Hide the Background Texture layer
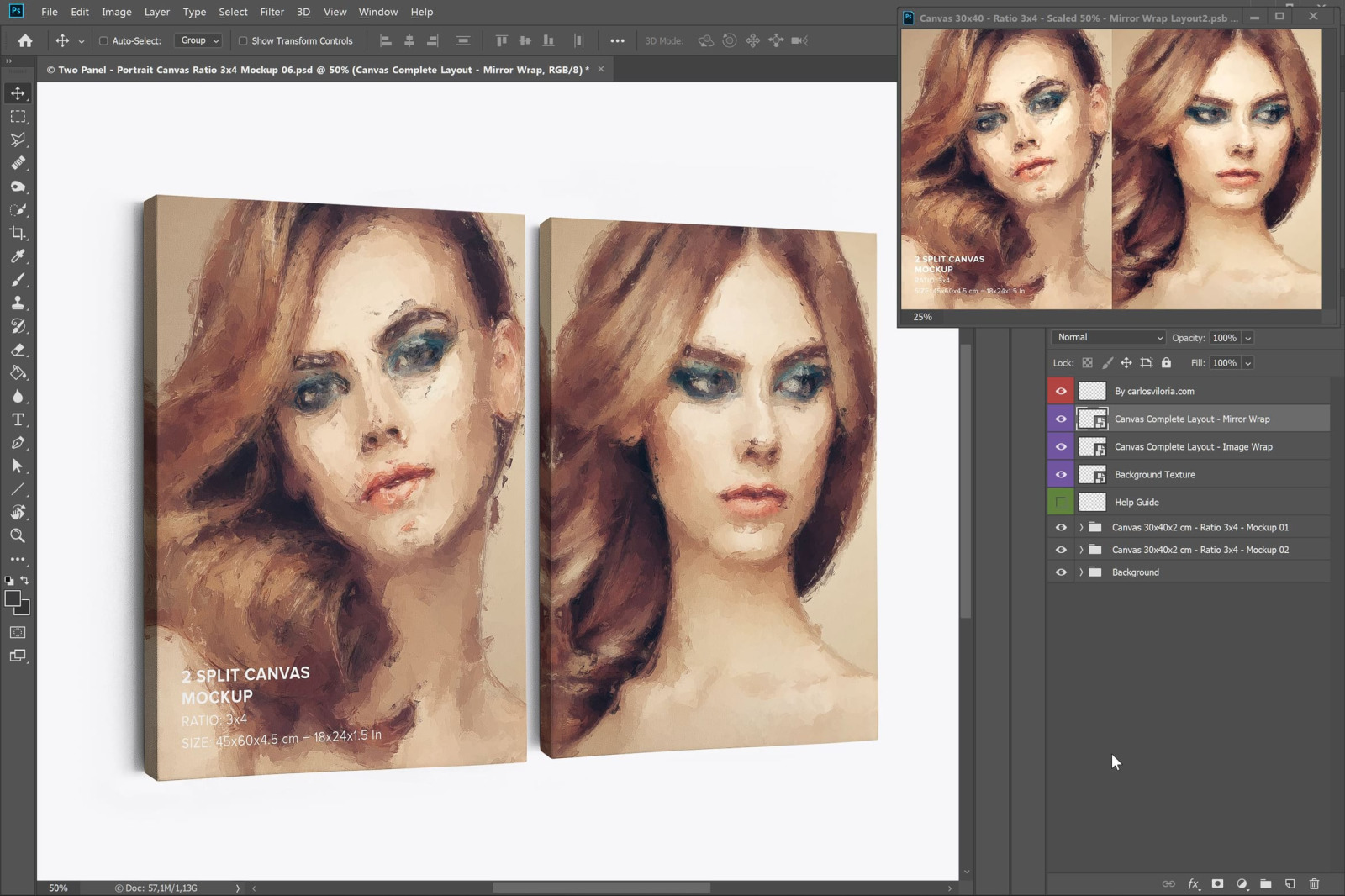The image size is (1345, 896). pos(1061,475)
